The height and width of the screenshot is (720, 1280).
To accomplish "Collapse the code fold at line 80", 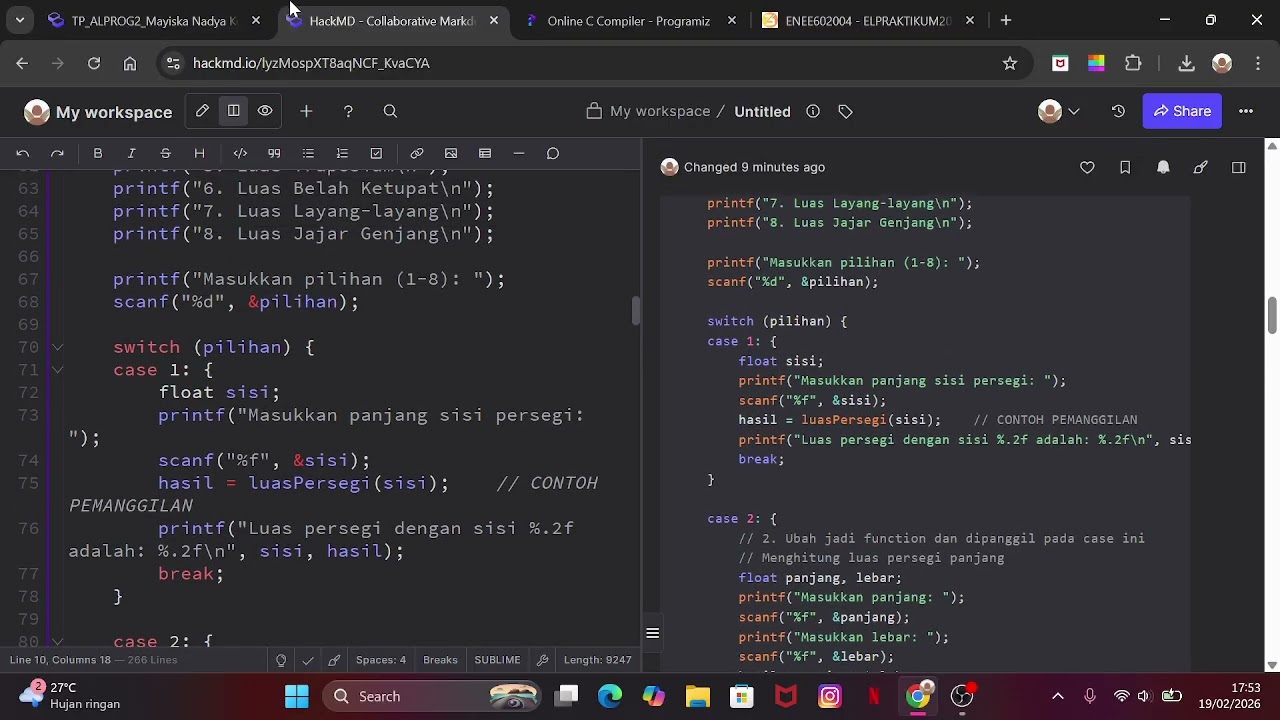I will point(57,641).
